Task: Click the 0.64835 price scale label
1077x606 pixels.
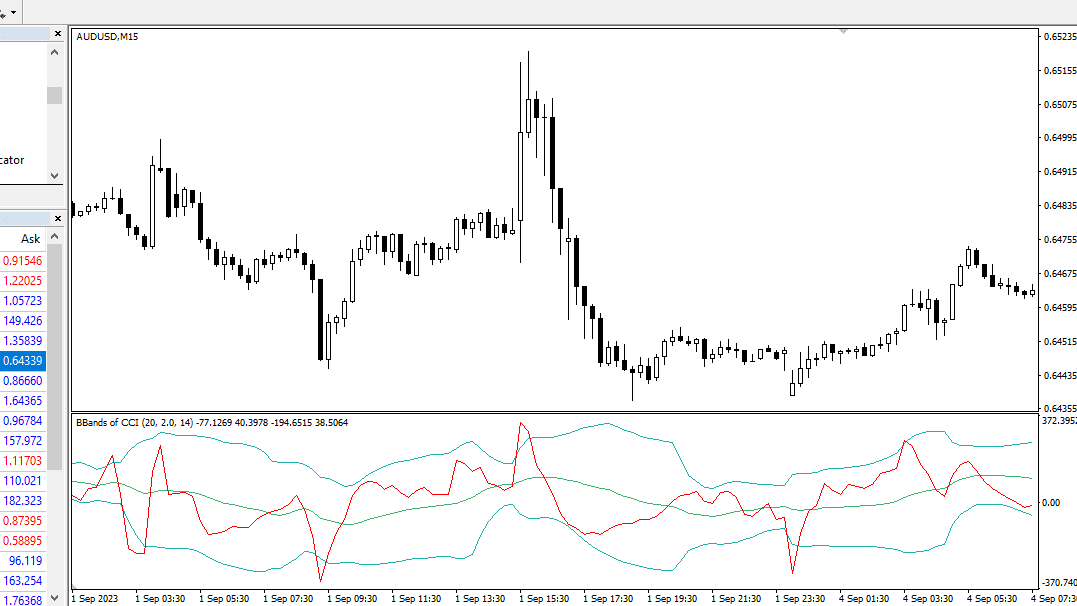Action: tap(1060, 205)
